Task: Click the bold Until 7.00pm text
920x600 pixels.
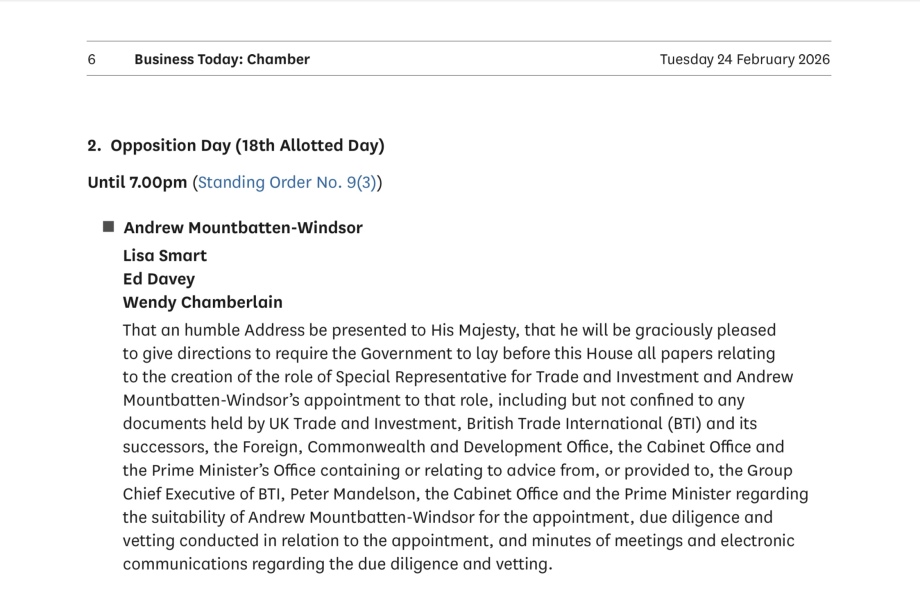Action: coord(137,182)
